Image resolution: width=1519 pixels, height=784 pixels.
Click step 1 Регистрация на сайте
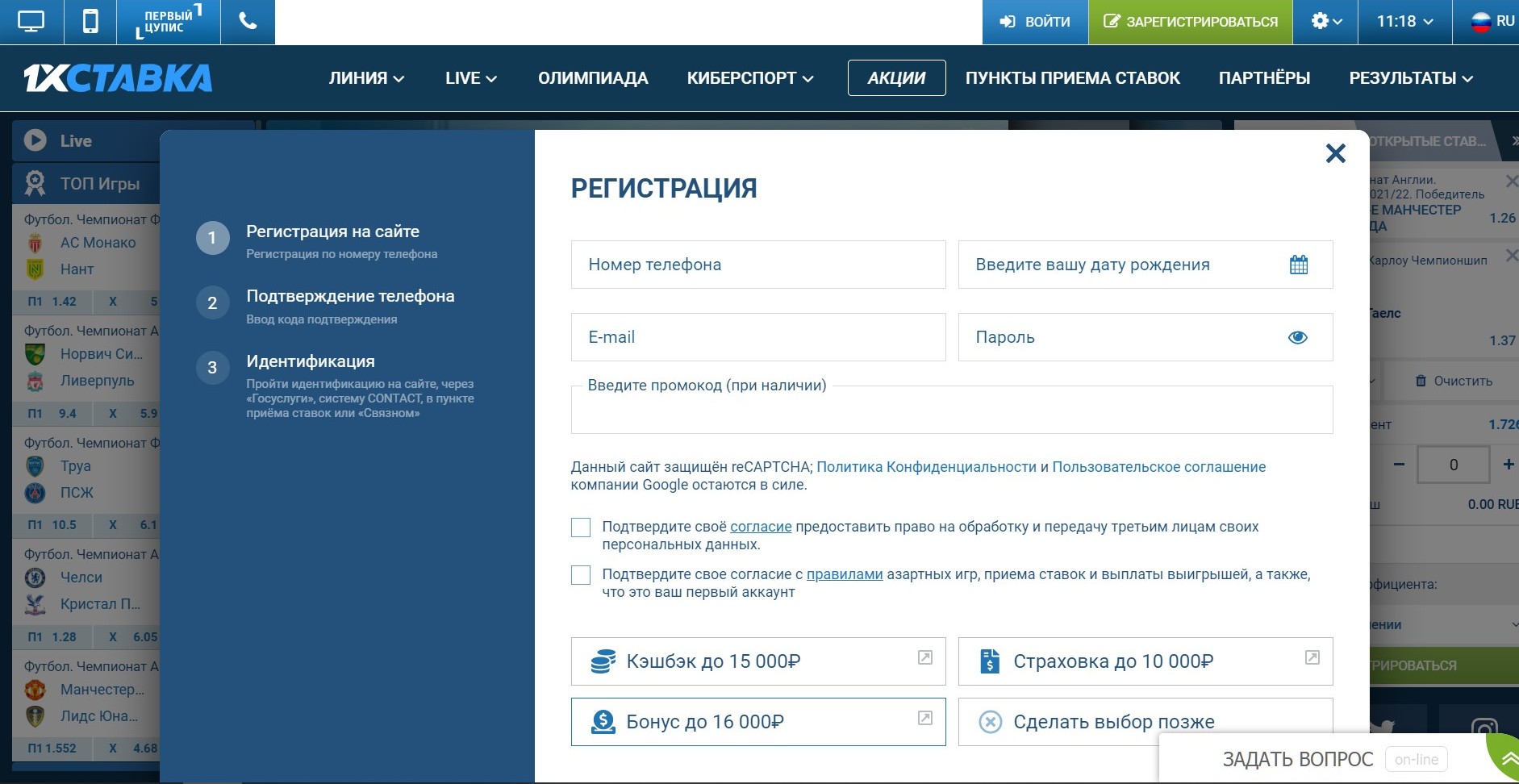pos(332,231)
